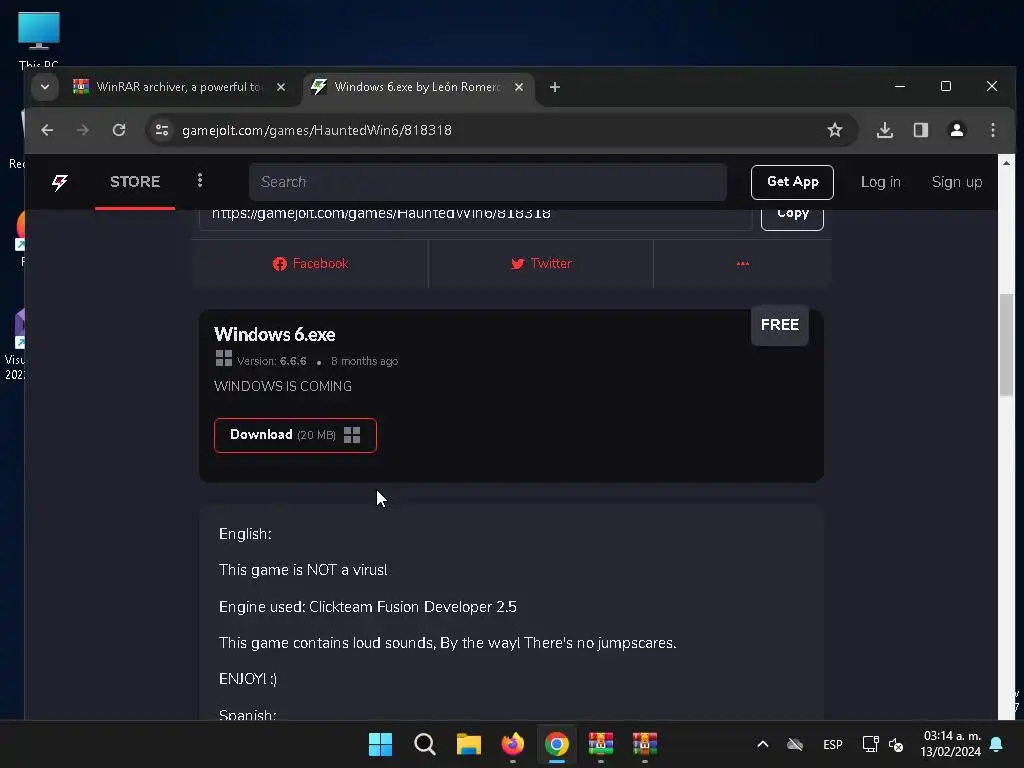Reload the page
1024x768 pixels.
[x=119, y=130]
